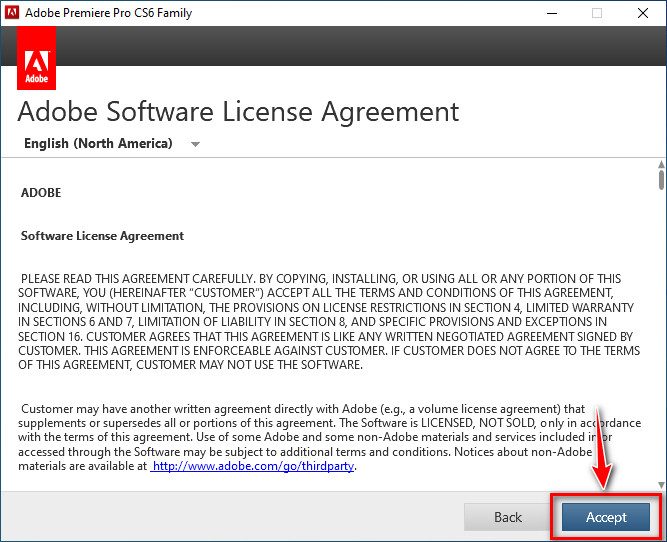Click the Accept button

pos(606,517)
